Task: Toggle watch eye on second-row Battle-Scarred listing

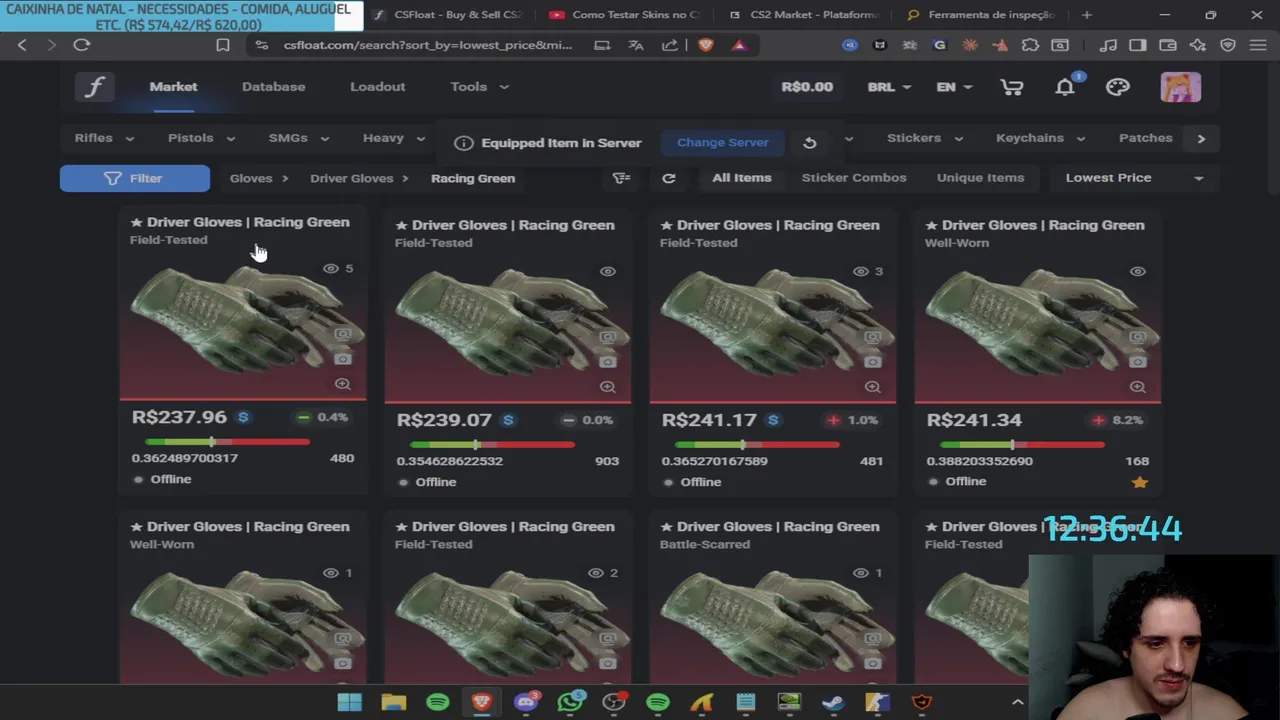Action: pyautogui.click(x=860, y=573)
